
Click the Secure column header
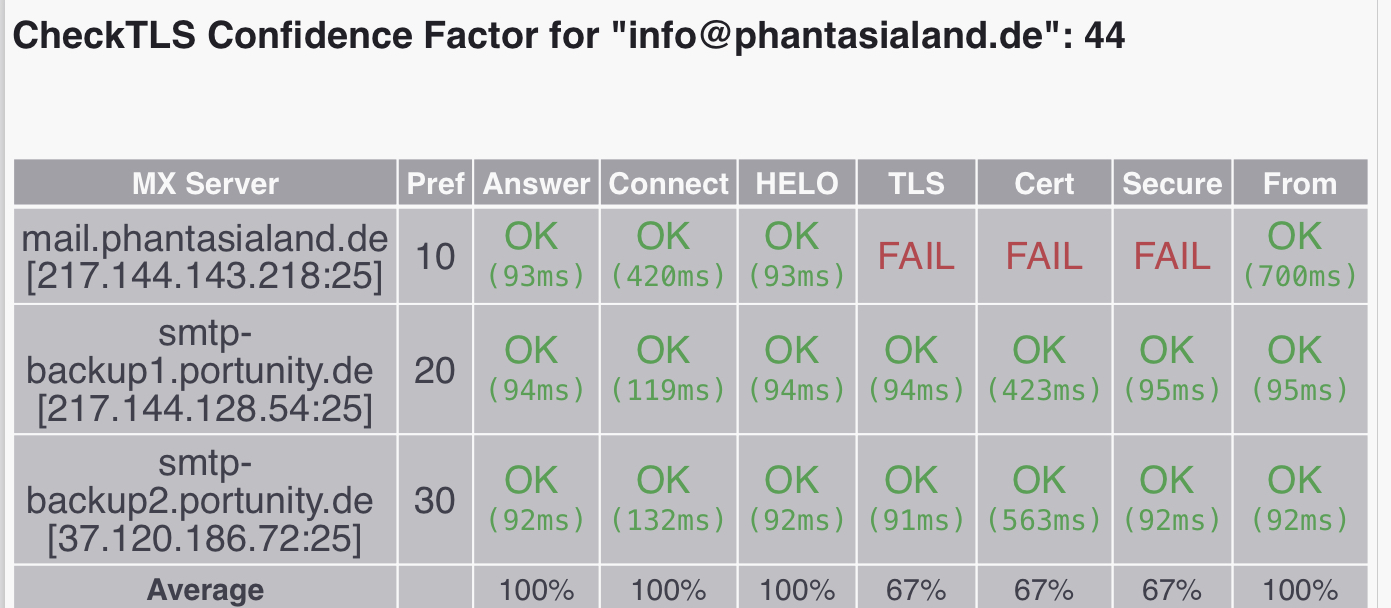pos(1172,183)
